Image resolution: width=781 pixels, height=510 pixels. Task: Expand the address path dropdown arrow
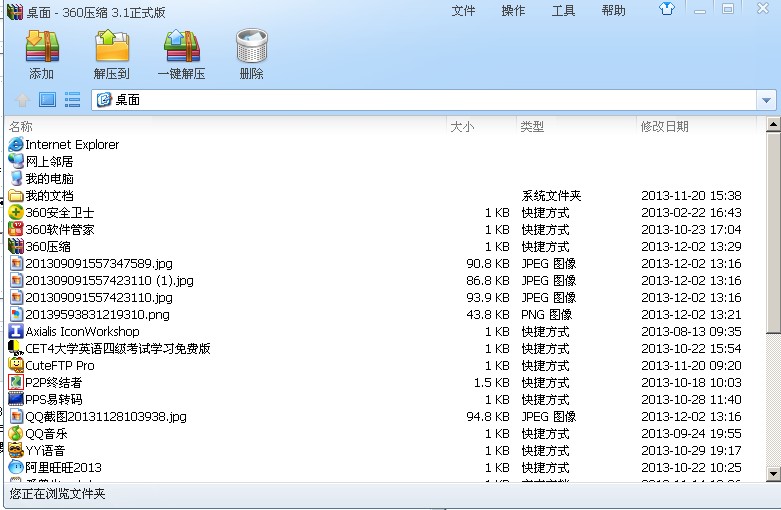(x=766, y=100)
